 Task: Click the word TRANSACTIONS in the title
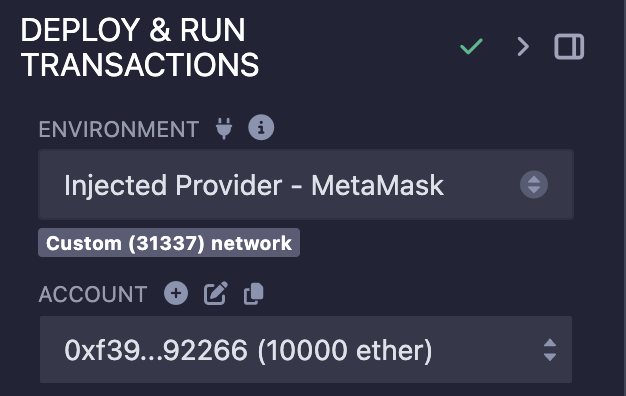[x=140, y=65]
